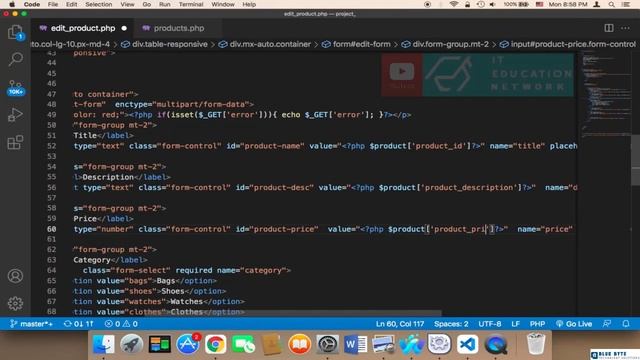Open App Store from the dock
The image size is (640, 360).
tap(188, 344)
